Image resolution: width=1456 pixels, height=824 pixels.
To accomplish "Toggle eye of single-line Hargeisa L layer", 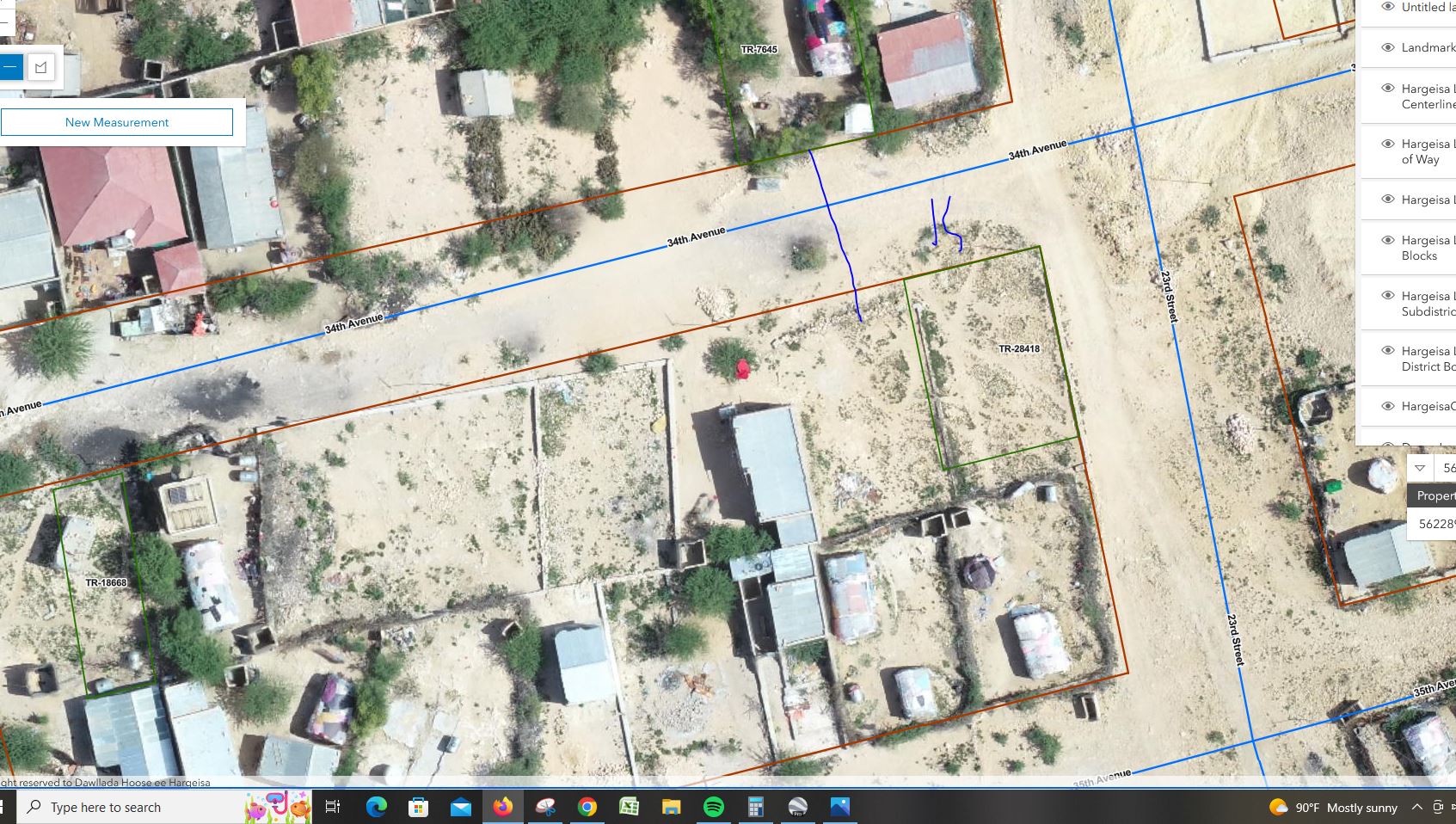I will (x=1387, y=200).
